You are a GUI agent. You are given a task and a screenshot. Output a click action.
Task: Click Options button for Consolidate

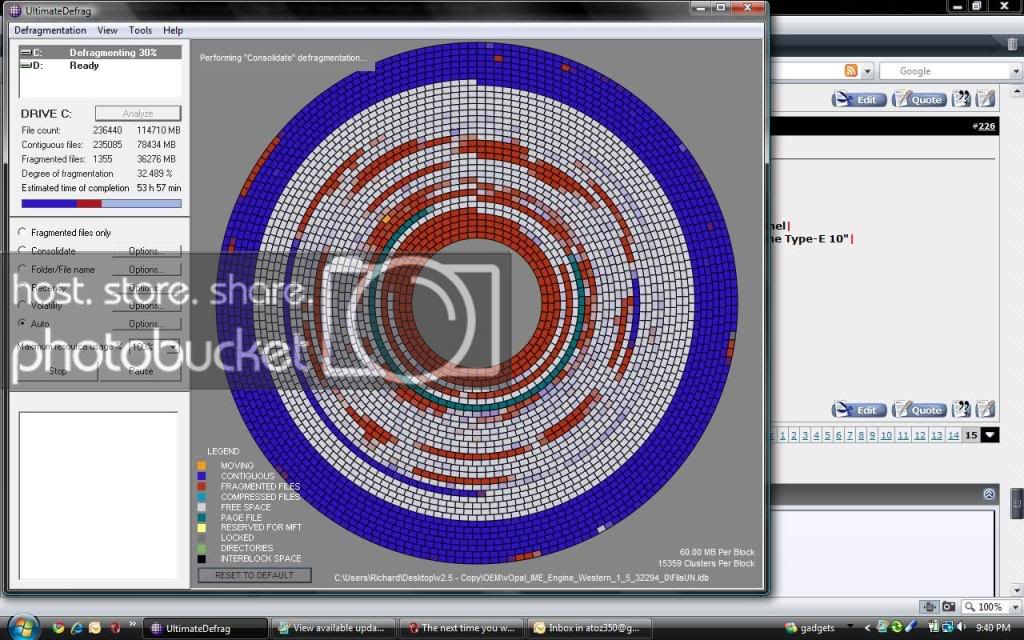point(146,251)
